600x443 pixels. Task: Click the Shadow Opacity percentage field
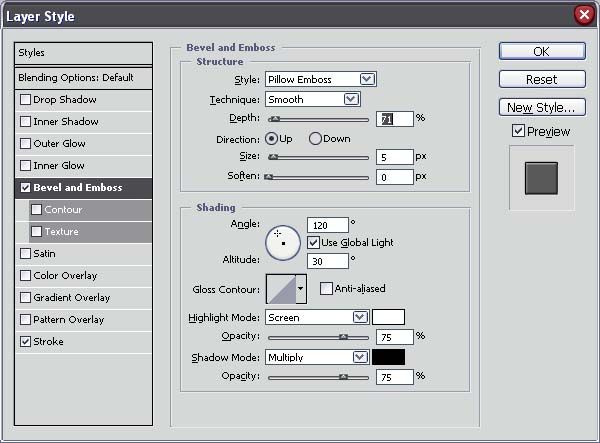(395, 377)
